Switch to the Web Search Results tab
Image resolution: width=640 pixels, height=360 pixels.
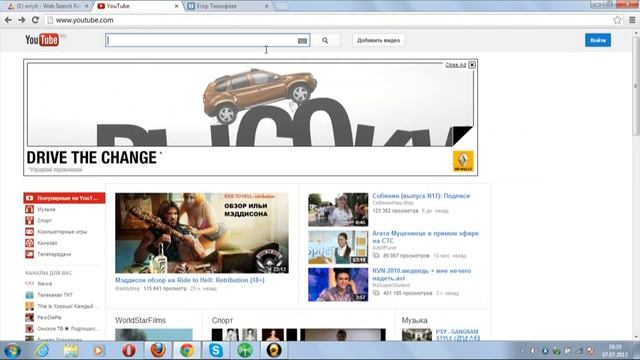coord(48,6)
